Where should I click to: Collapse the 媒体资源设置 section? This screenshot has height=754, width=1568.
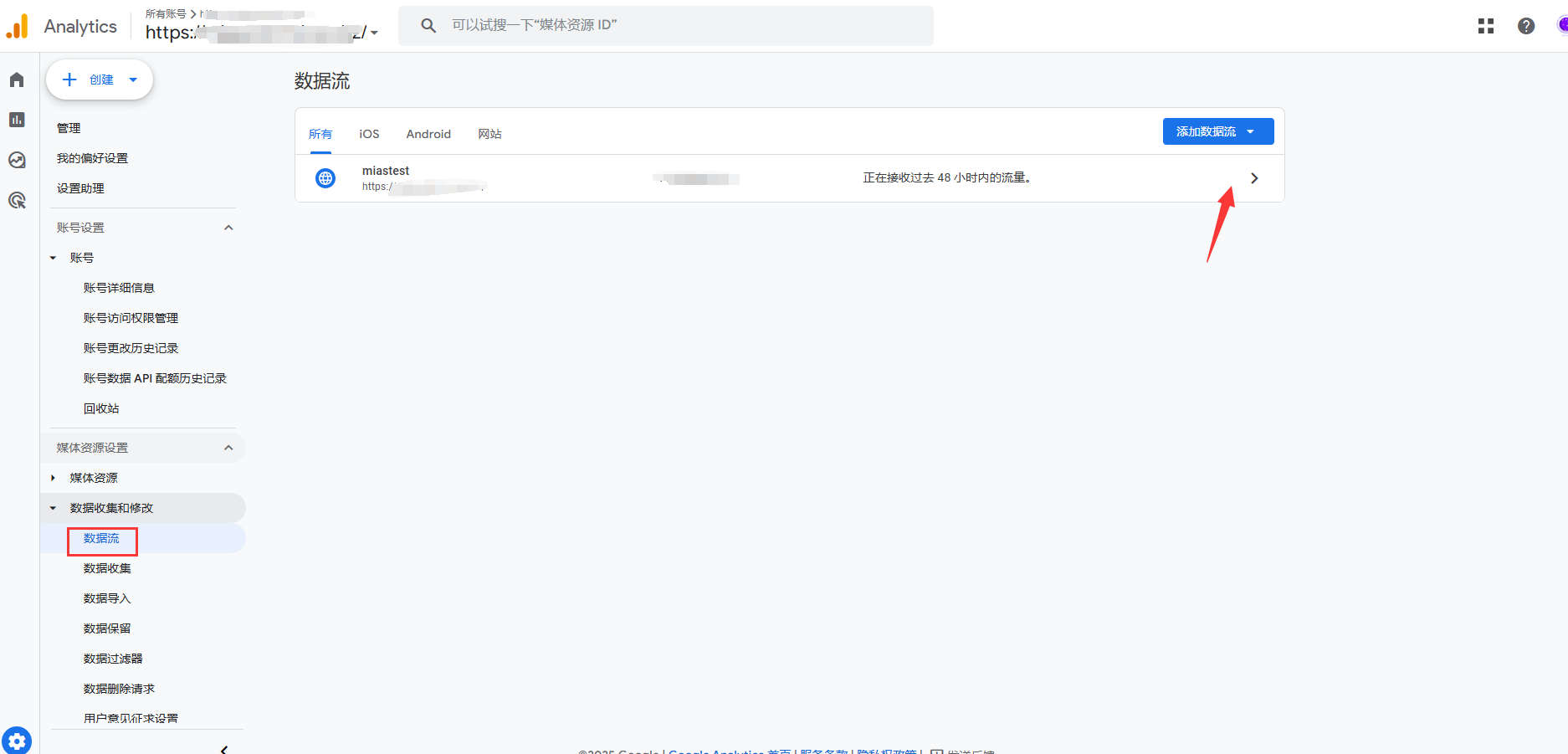tap(228, 448)
